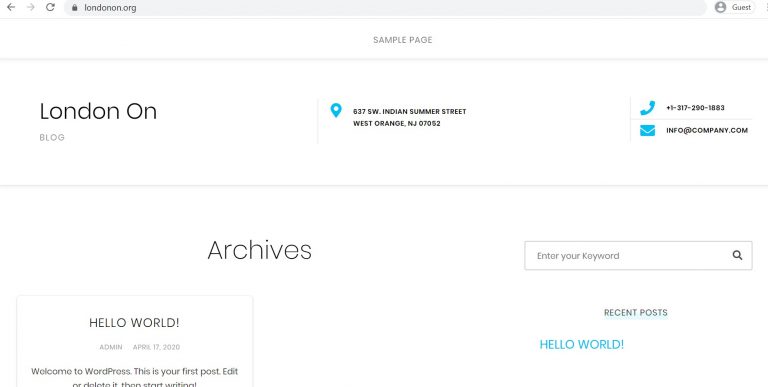Click the blue envelope email icon
The image size is (768, 387).
coord(647,130)
